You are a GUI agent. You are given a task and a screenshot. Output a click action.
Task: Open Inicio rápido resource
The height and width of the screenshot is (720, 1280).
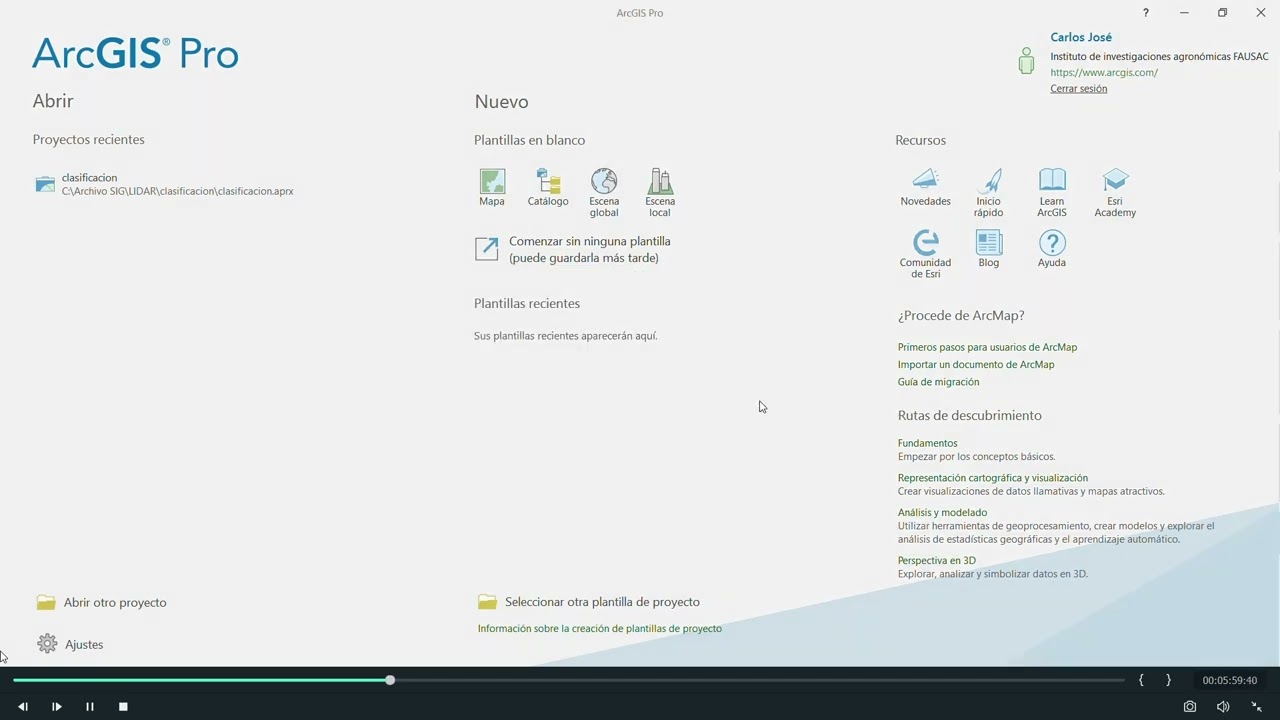pos(988,192)
